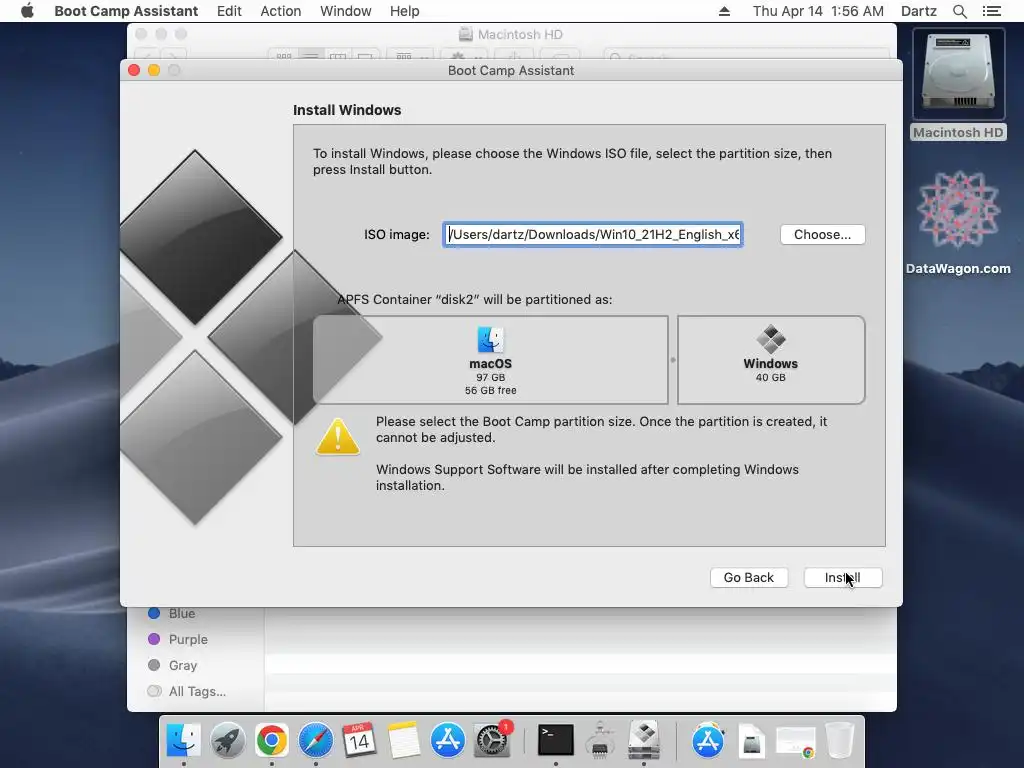Open disk image document in dock
This screenshot has height=768, width=1024.
[752, 741]
